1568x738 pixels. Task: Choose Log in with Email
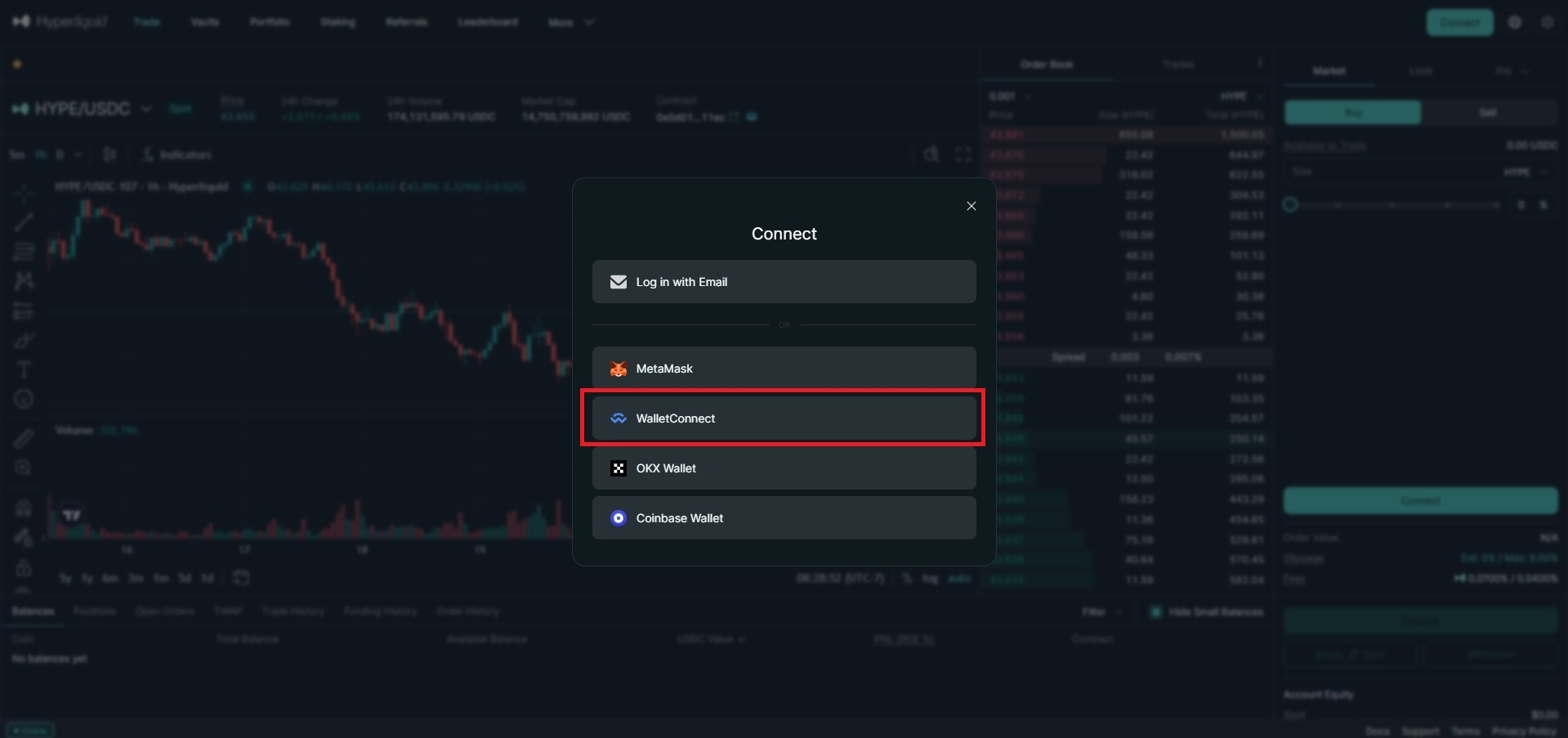click(x=784, y=282)
